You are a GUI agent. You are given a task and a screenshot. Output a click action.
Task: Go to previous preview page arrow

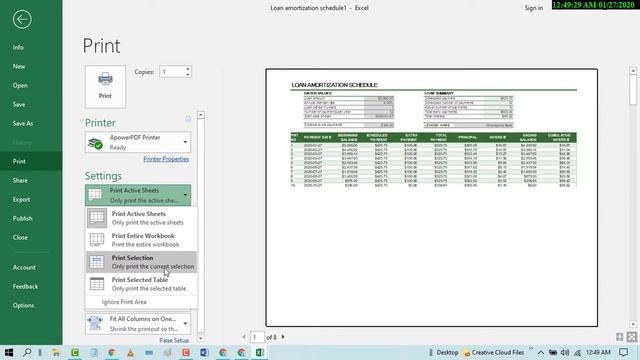tap(244, 337)
